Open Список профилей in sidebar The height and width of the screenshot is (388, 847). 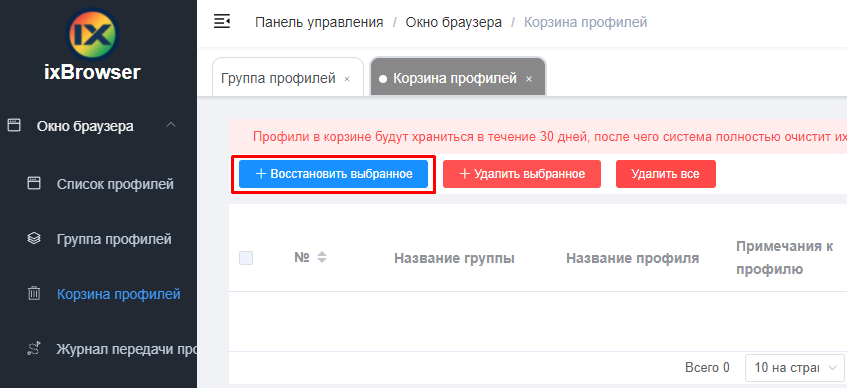pos(115,184)
